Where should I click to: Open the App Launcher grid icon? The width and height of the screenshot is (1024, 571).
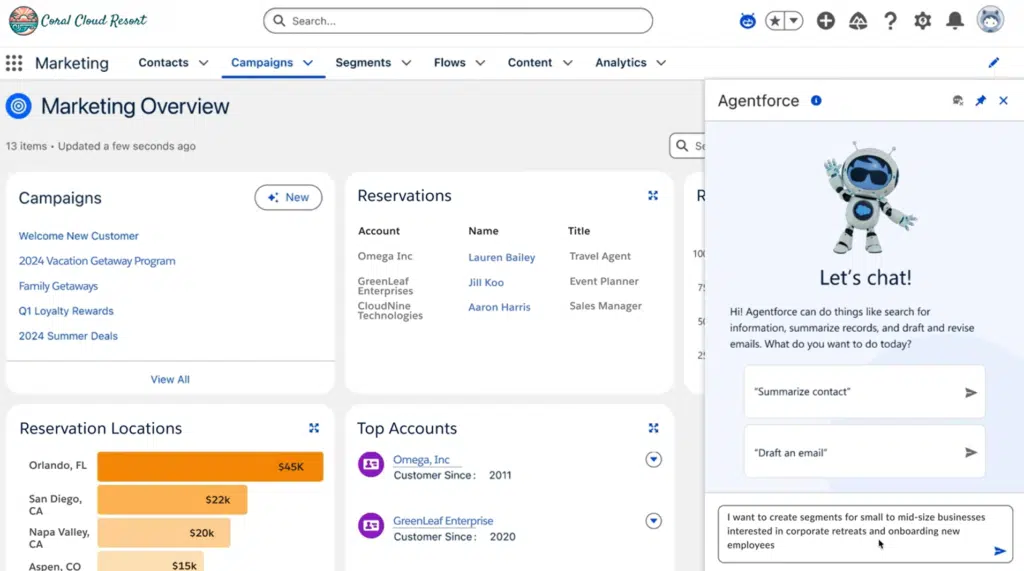[x=14, y=63]
